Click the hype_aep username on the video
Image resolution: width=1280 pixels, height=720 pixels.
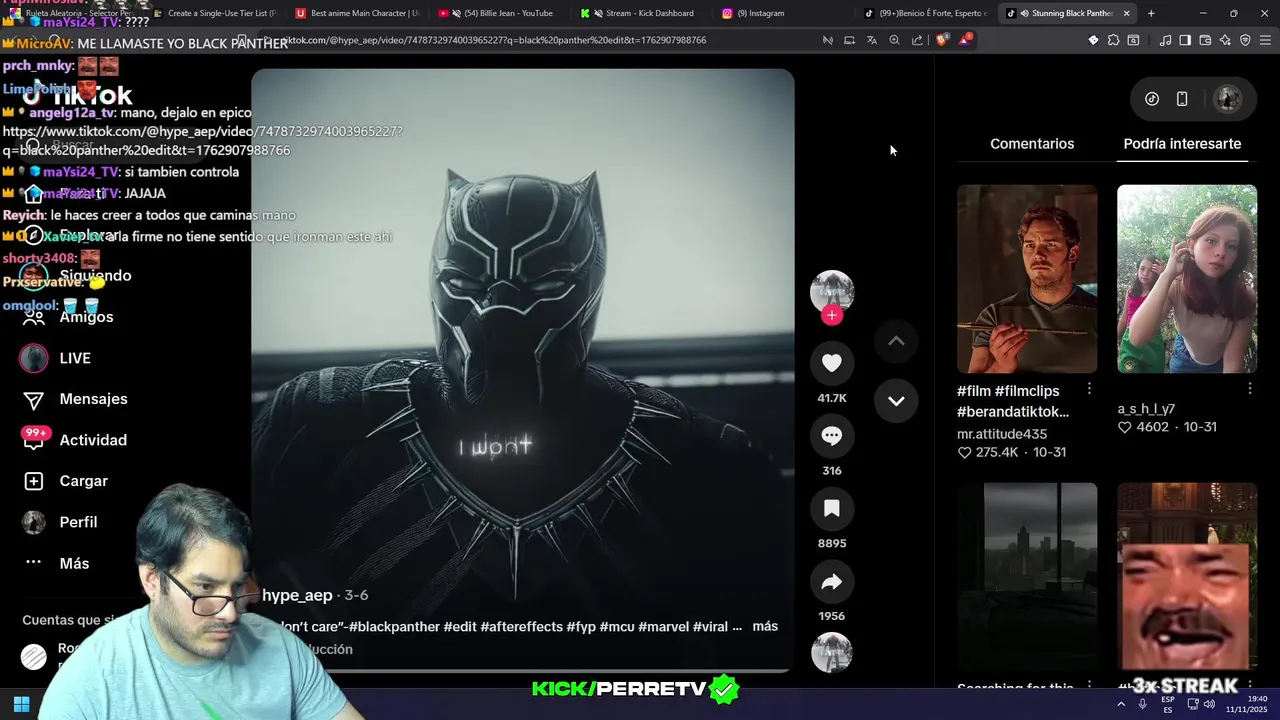(297, 595)
